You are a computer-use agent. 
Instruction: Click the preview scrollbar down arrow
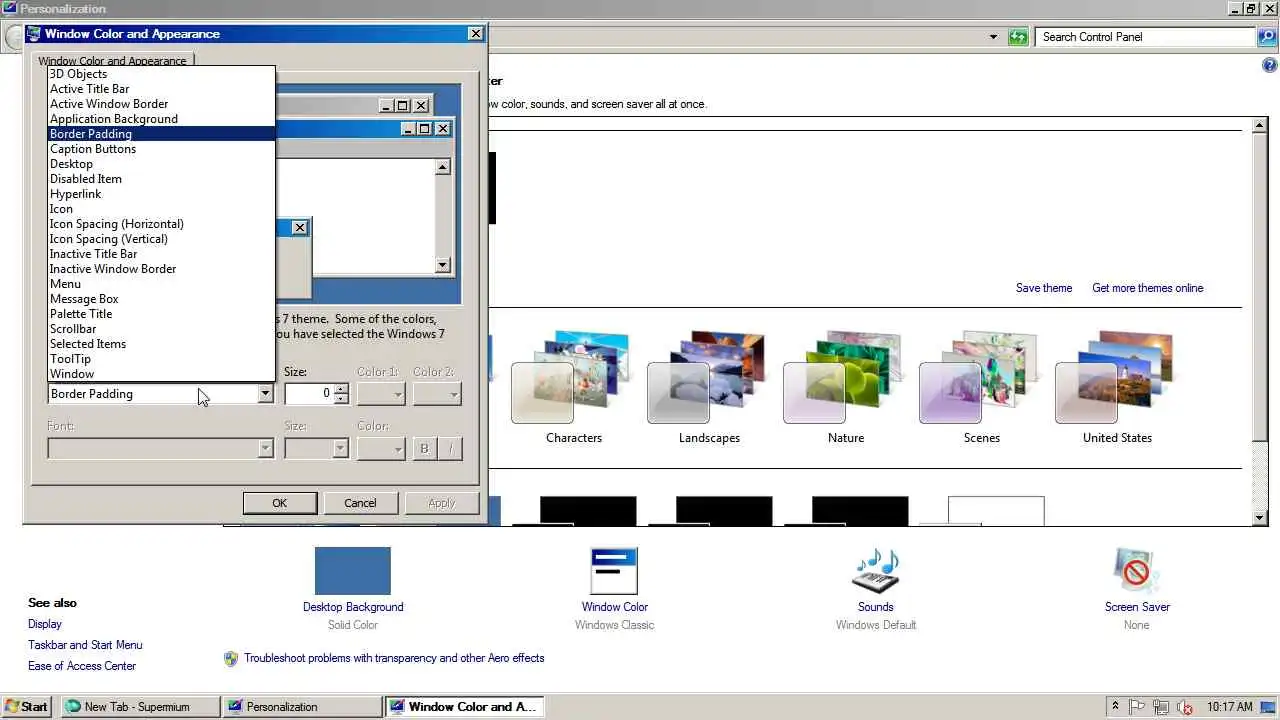point(443,265)
